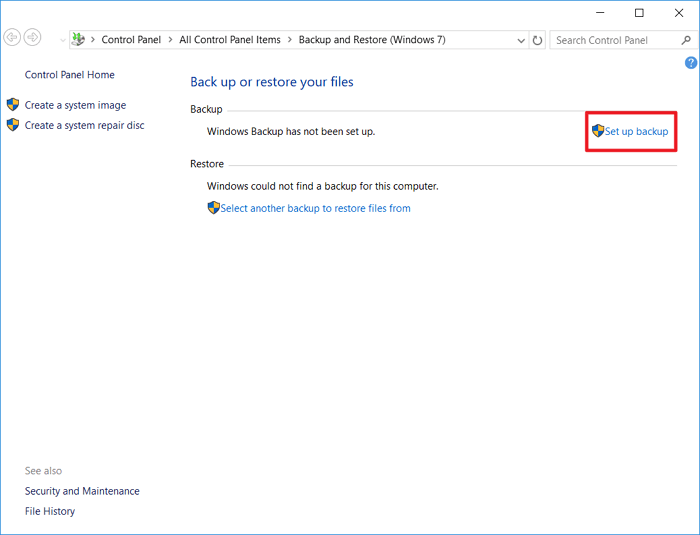Maximize the Backup and Restore window
Image resolution: width=700 pixels, height=535 pixels.
coord(639,13)
